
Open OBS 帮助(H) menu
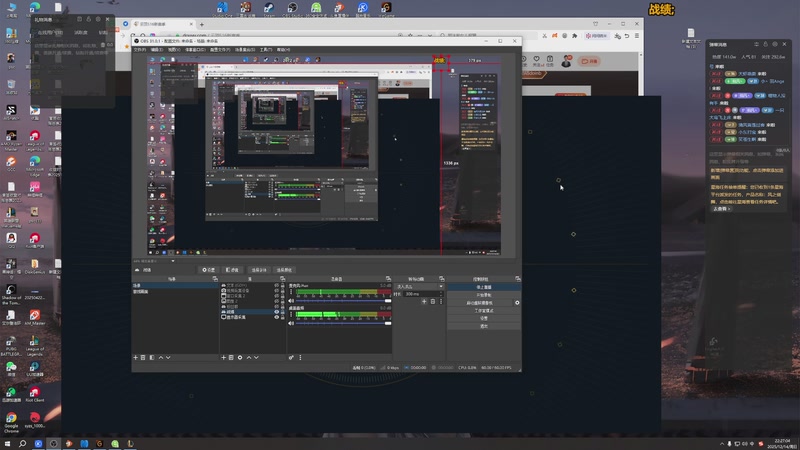284,49
